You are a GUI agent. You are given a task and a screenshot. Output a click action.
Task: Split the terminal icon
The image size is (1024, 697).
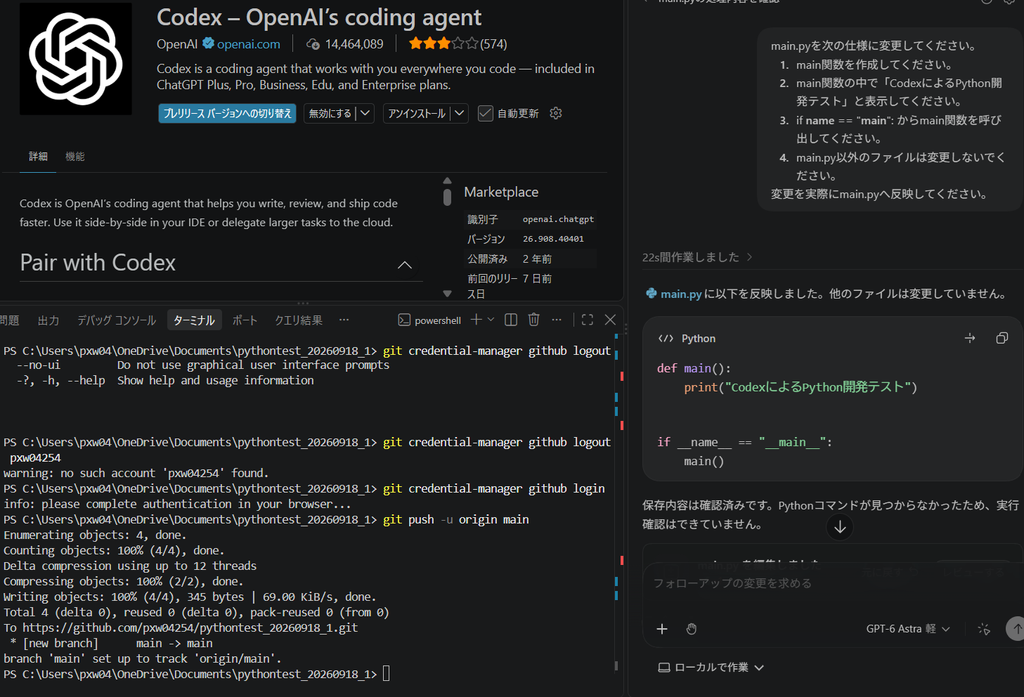click(x=511, y=319)
